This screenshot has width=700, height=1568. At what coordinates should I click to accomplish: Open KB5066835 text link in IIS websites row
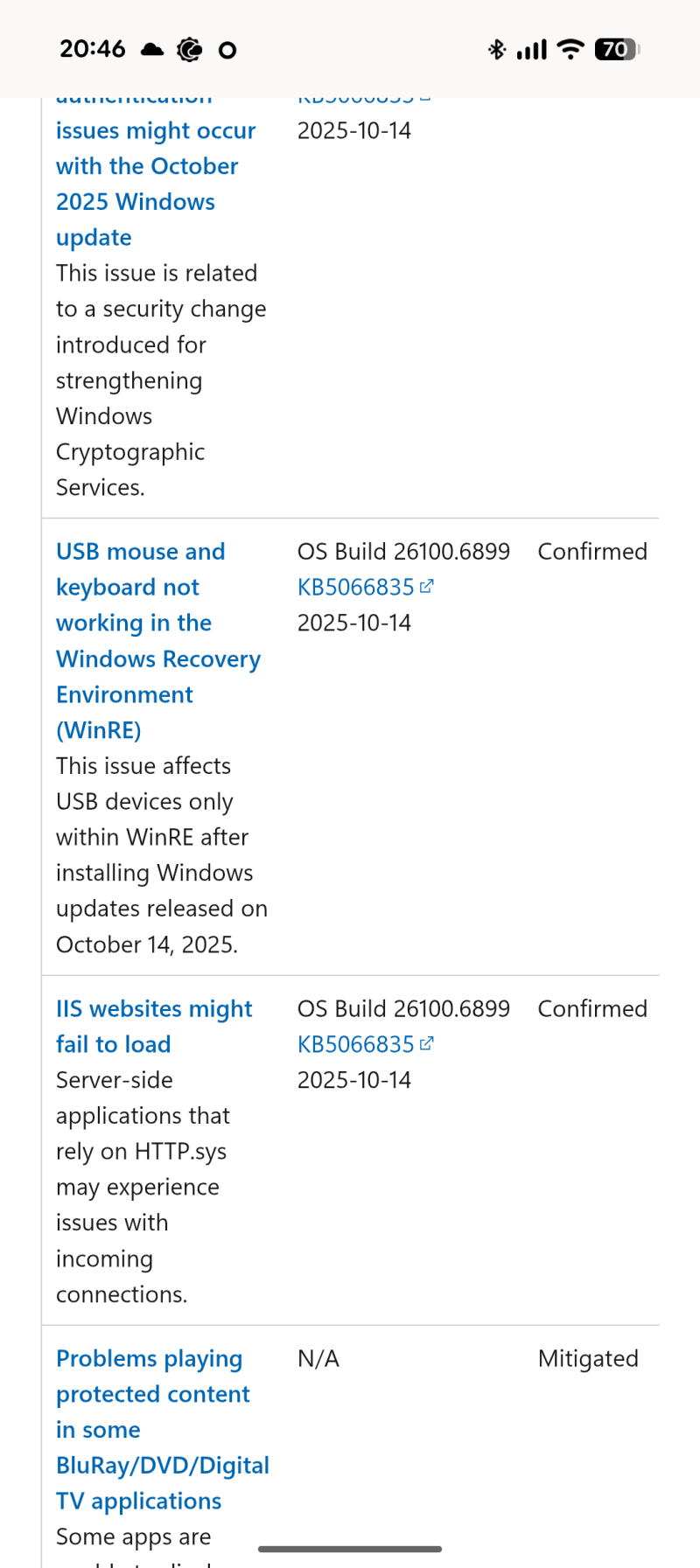(355, 1045)
